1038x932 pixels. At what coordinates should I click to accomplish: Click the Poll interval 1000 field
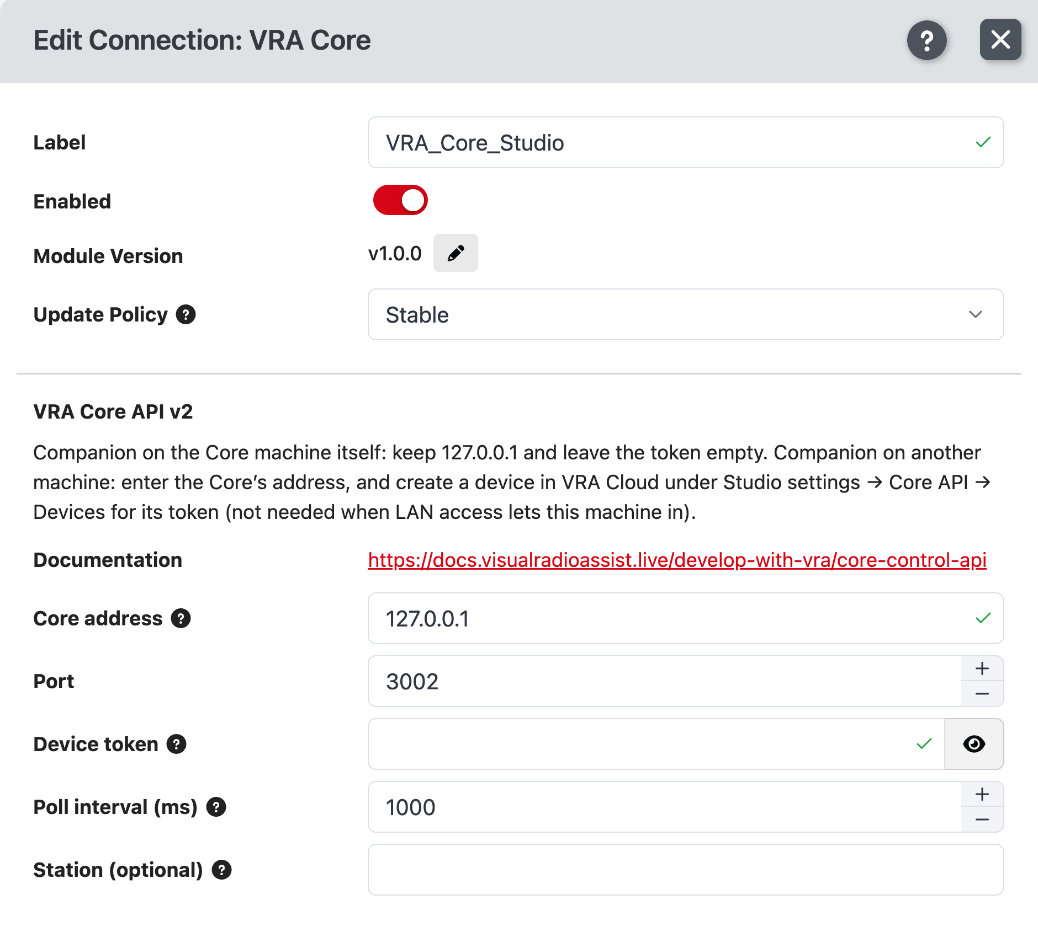point(665,807)
